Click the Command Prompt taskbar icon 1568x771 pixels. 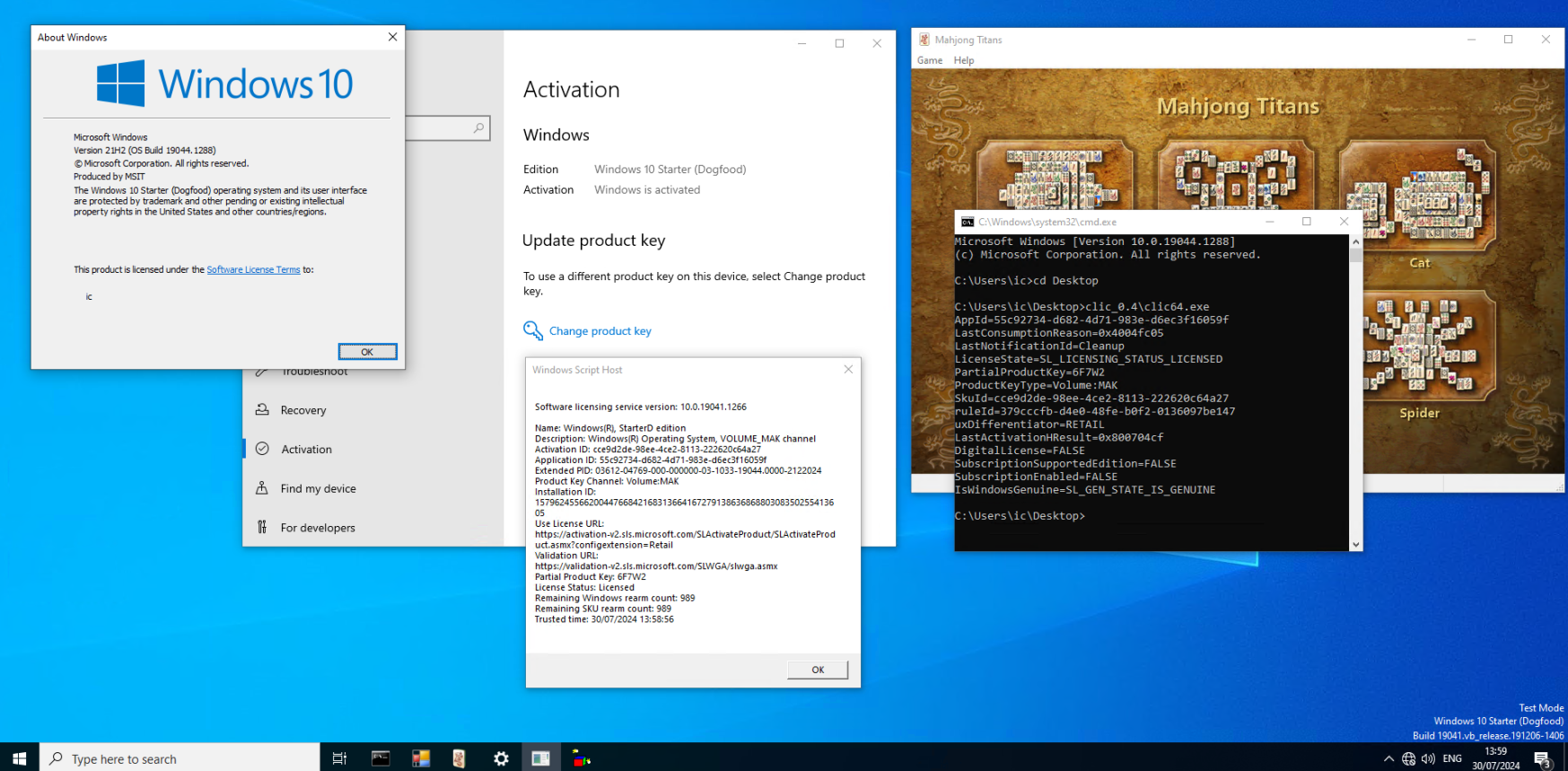click(381, 758)
